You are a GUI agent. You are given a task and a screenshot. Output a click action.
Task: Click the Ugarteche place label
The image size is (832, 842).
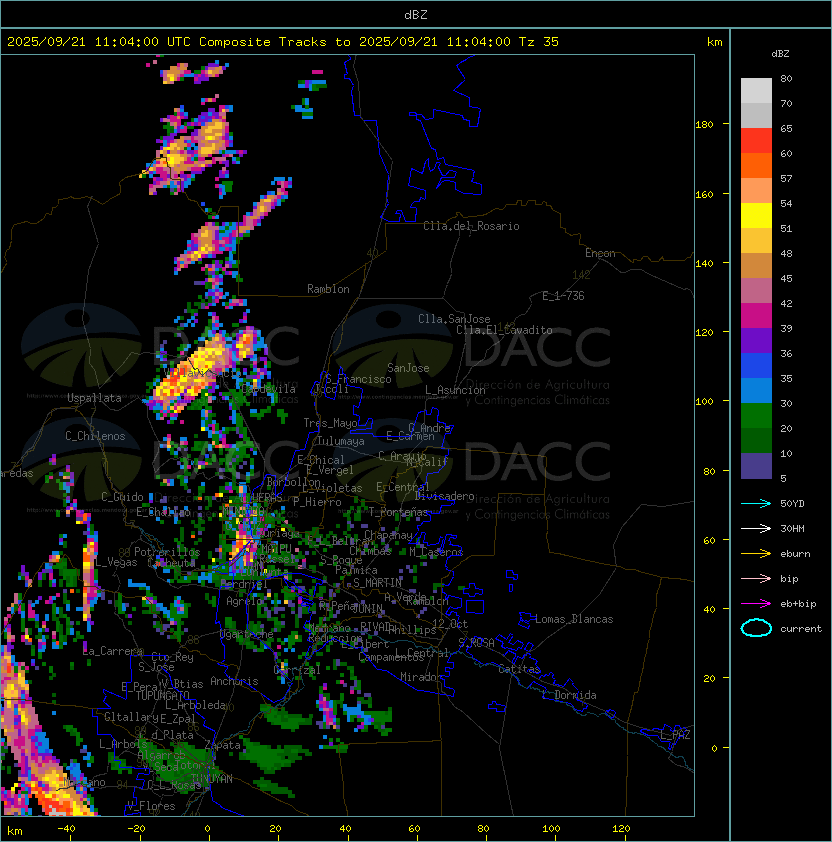point(247,635)
